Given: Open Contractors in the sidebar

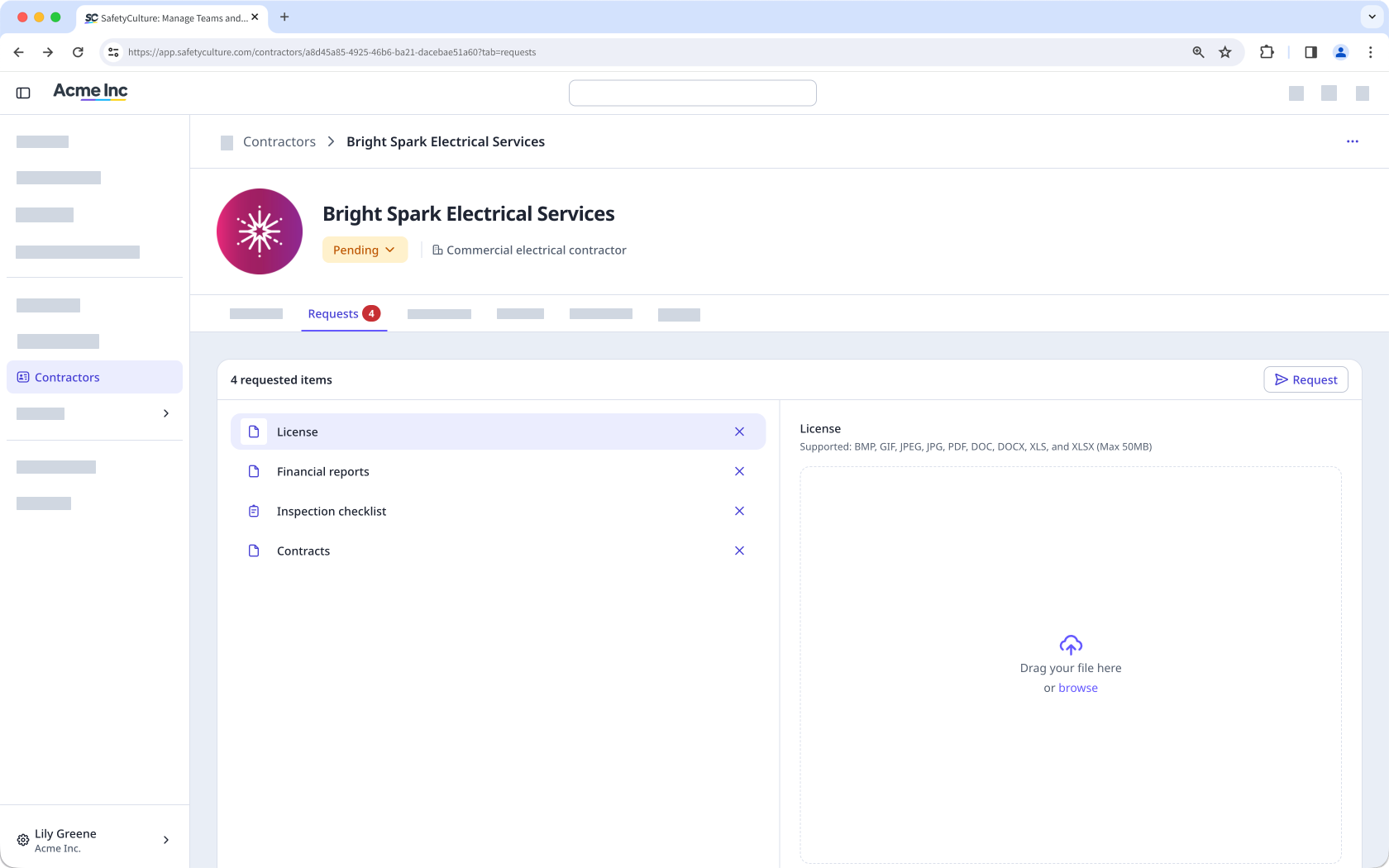Looking at the screenshot, I should pos(94,377).
